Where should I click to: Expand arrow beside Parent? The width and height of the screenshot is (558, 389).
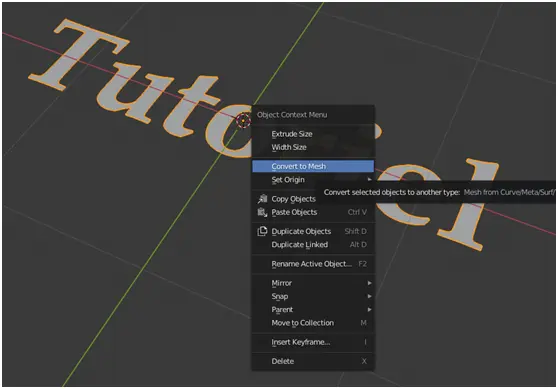click(x=369, y=310)
